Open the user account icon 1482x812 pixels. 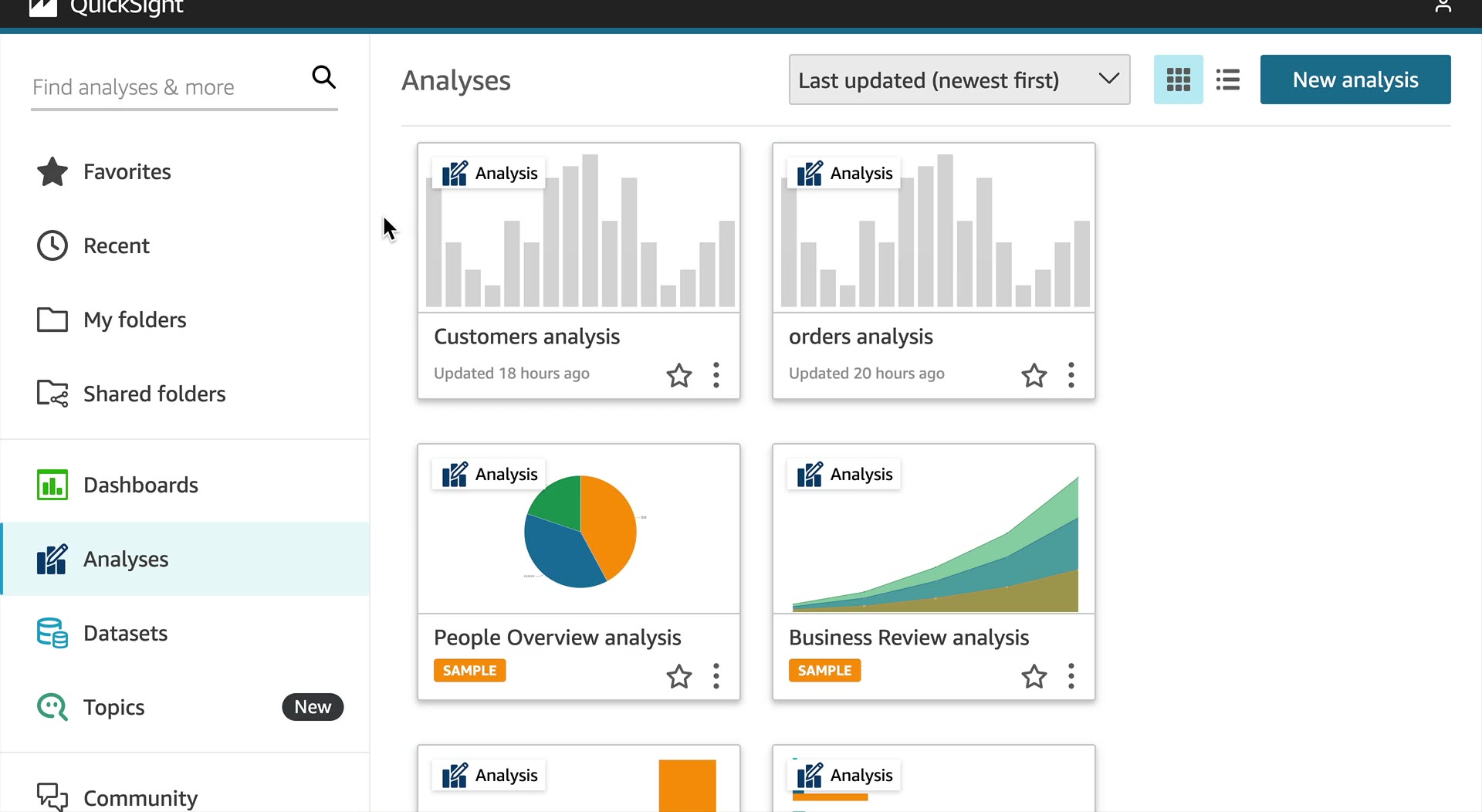pyautogui.click(x=1443, y=8)
